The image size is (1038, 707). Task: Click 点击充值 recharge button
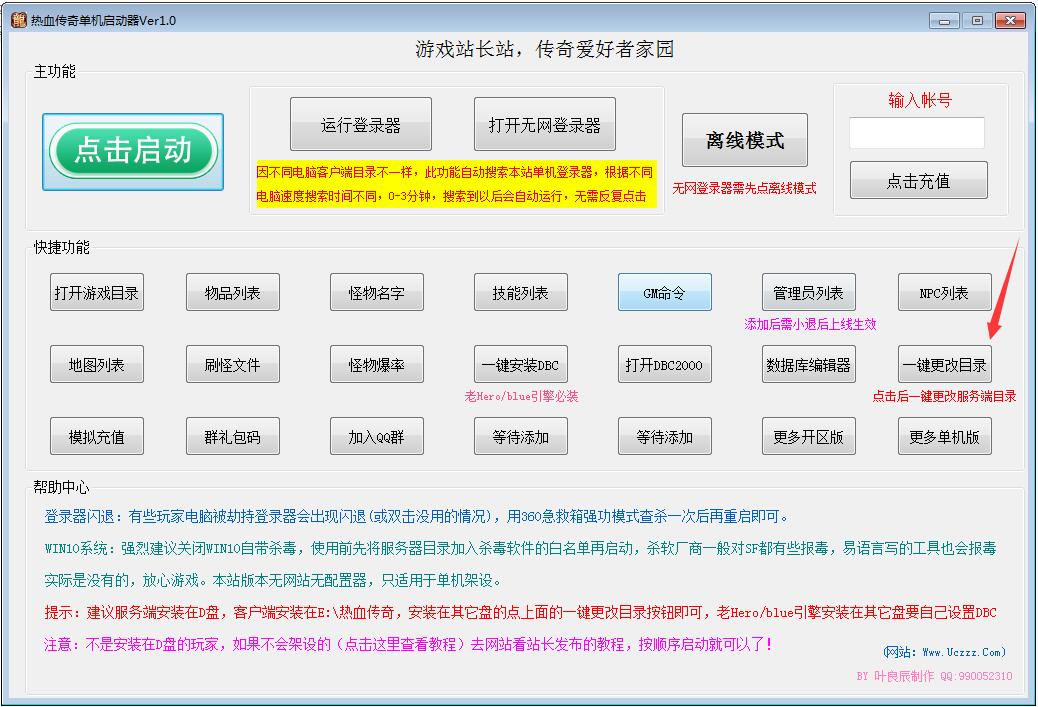pyautogui.click(x=918, y=180)
